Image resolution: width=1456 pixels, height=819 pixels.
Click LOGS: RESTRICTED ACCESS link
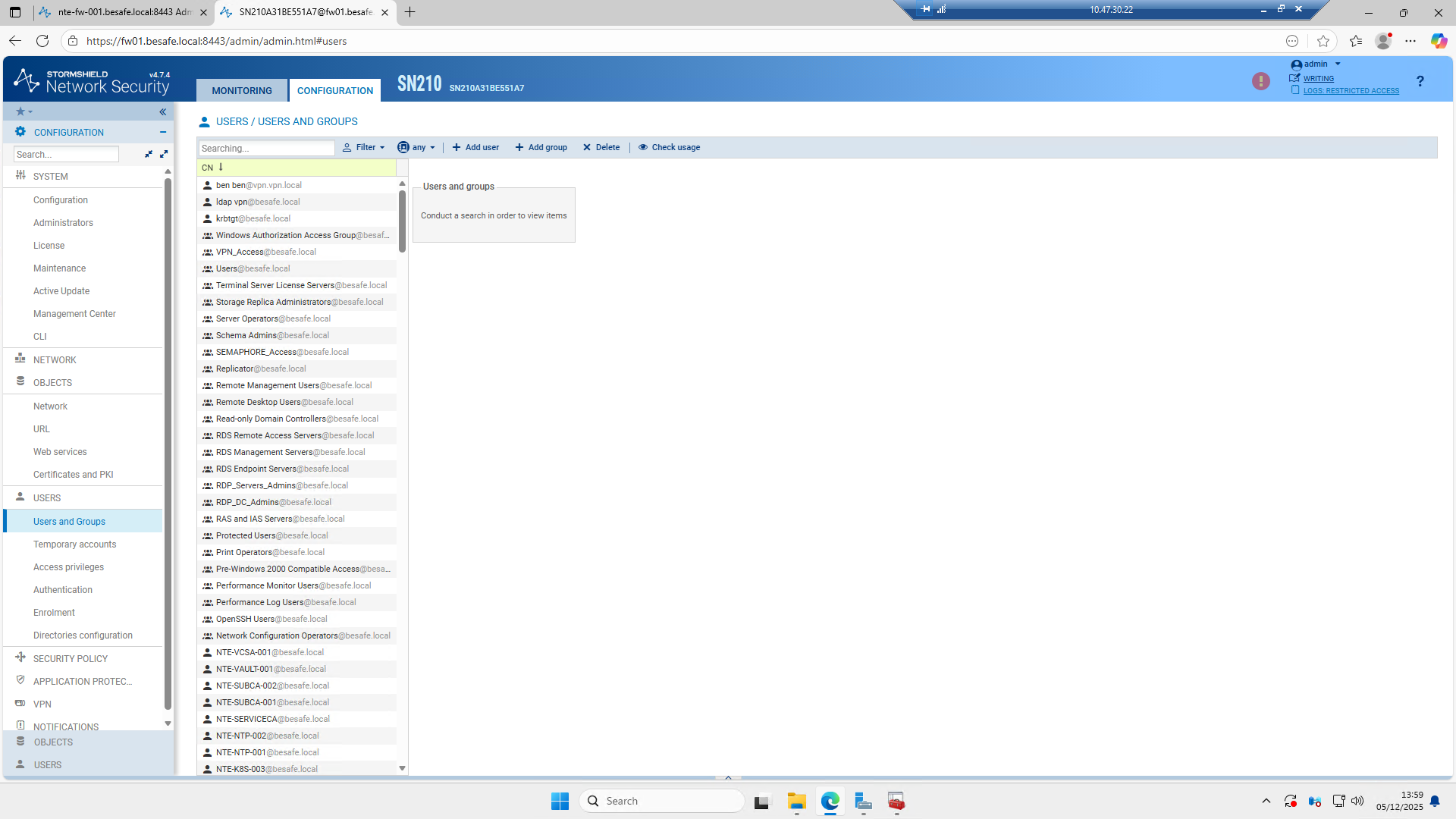[1351, 91]
